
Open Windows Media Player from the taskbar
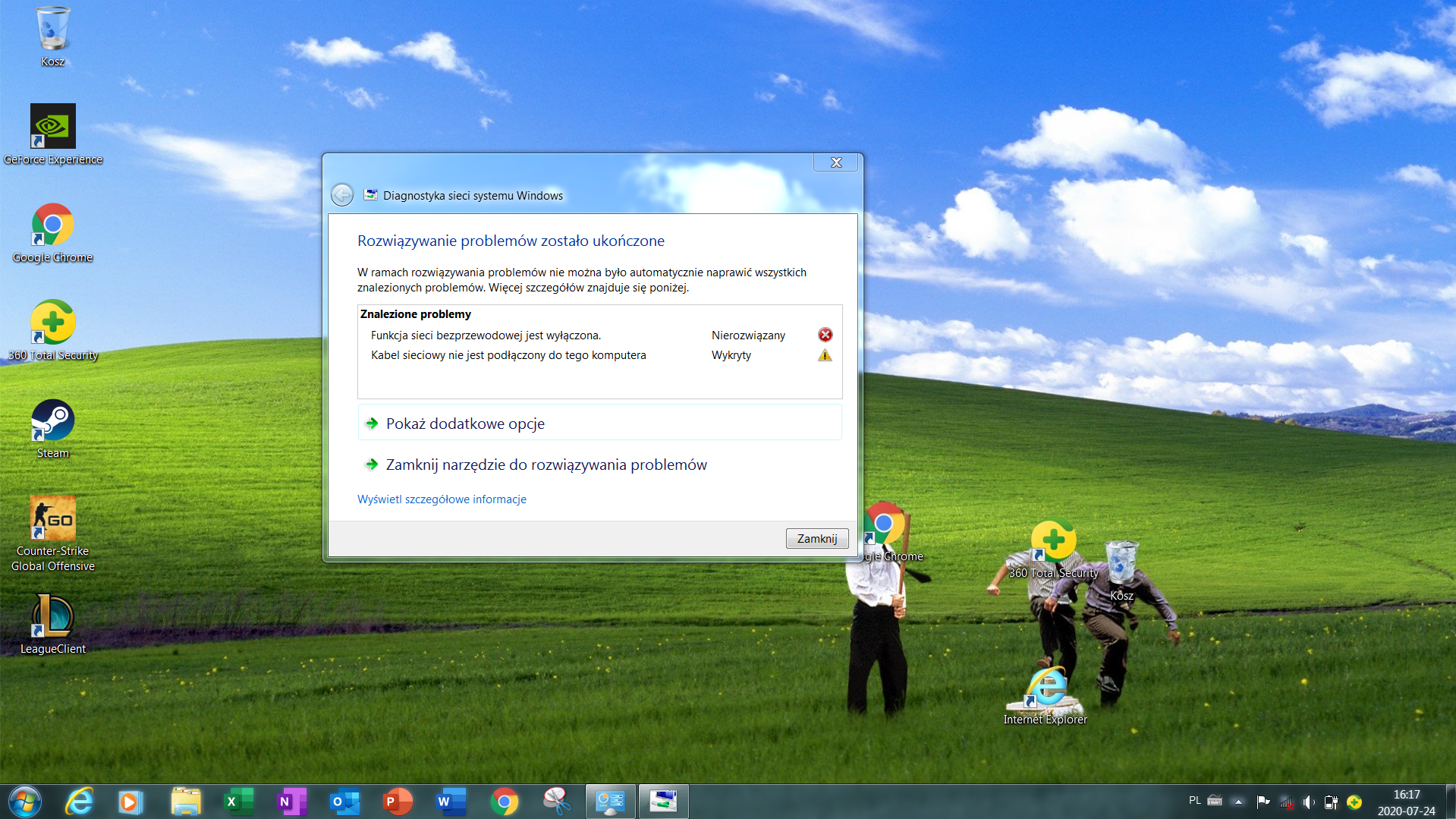click(x=131, y=802)
